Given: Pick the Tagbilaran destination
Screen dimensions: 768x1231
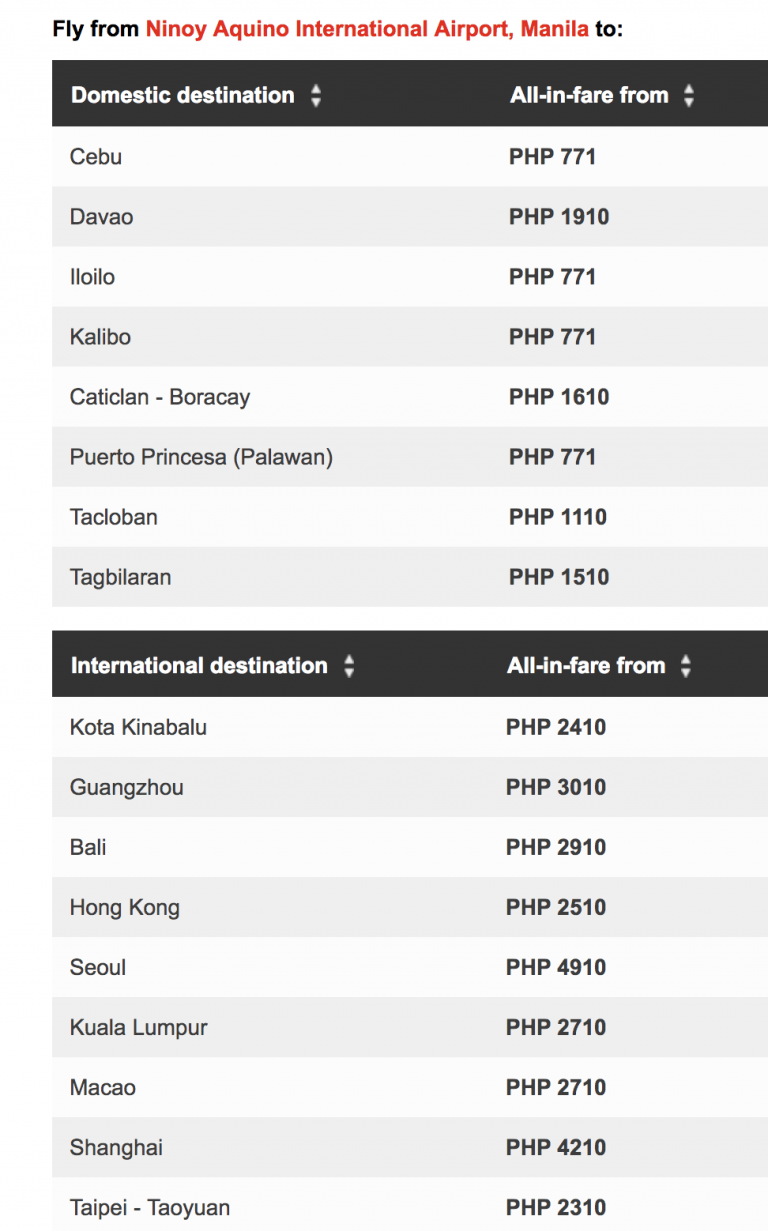Looking at the screenshot, I should coord(120,577).
